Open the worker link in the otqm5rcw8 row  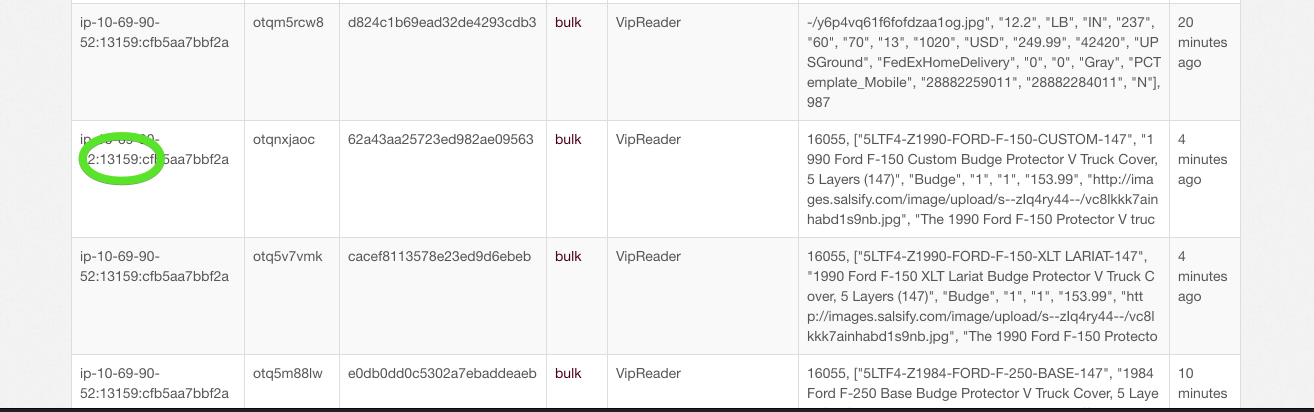point(155,32)
